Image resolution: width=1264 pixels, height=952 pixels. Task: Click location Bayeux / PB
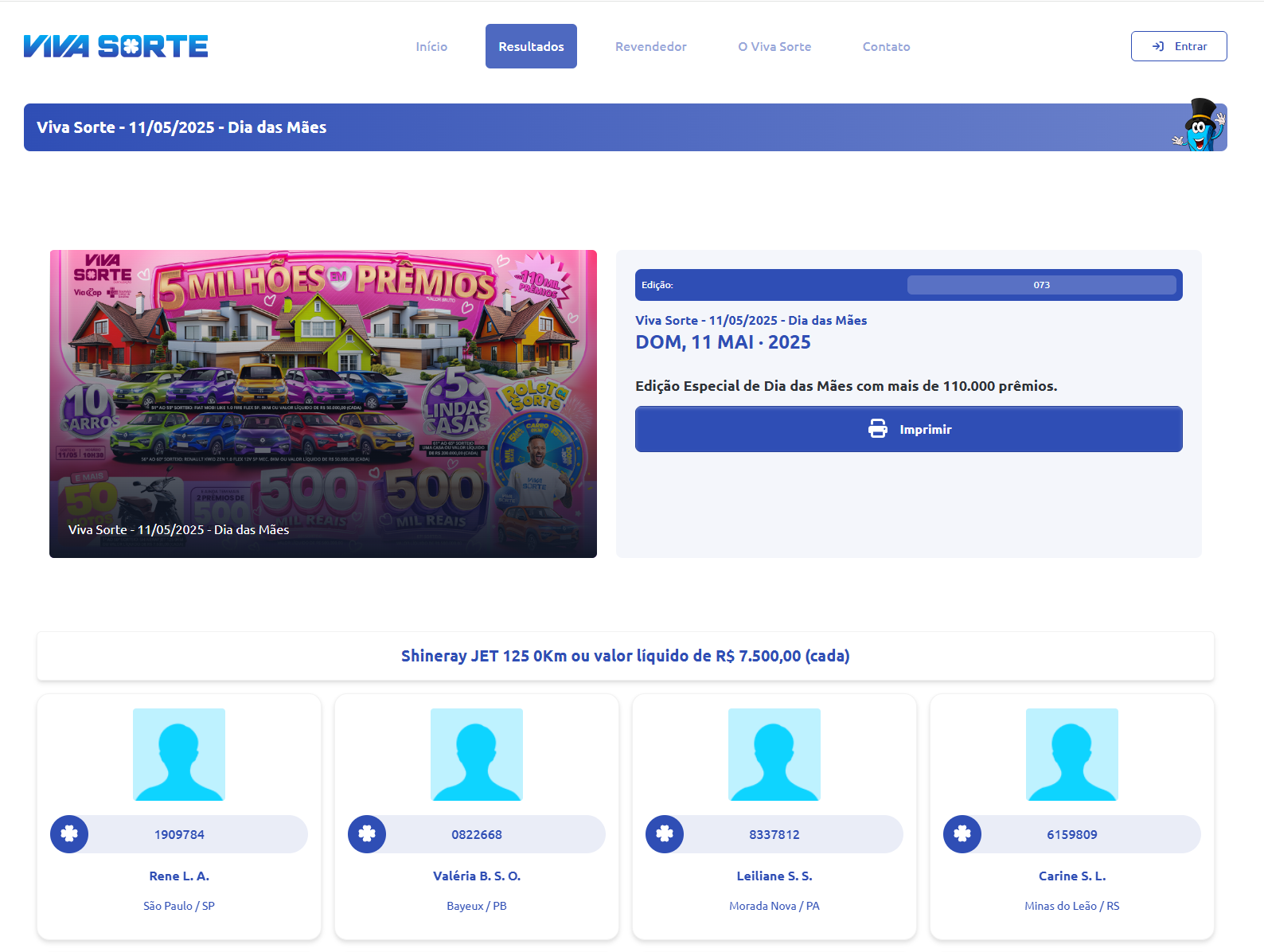477,906
